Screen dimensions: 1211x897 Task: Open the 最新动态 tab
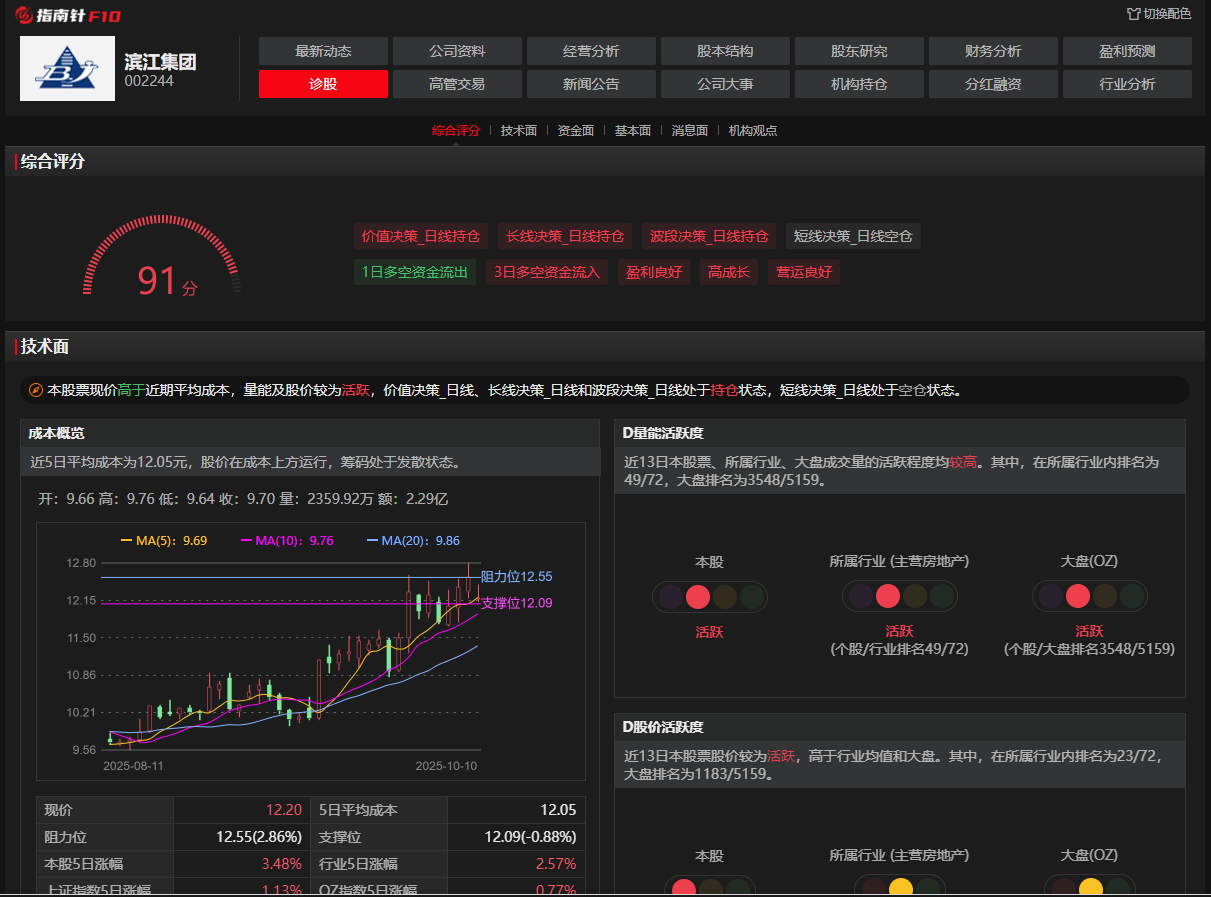[x=323, y=51]
